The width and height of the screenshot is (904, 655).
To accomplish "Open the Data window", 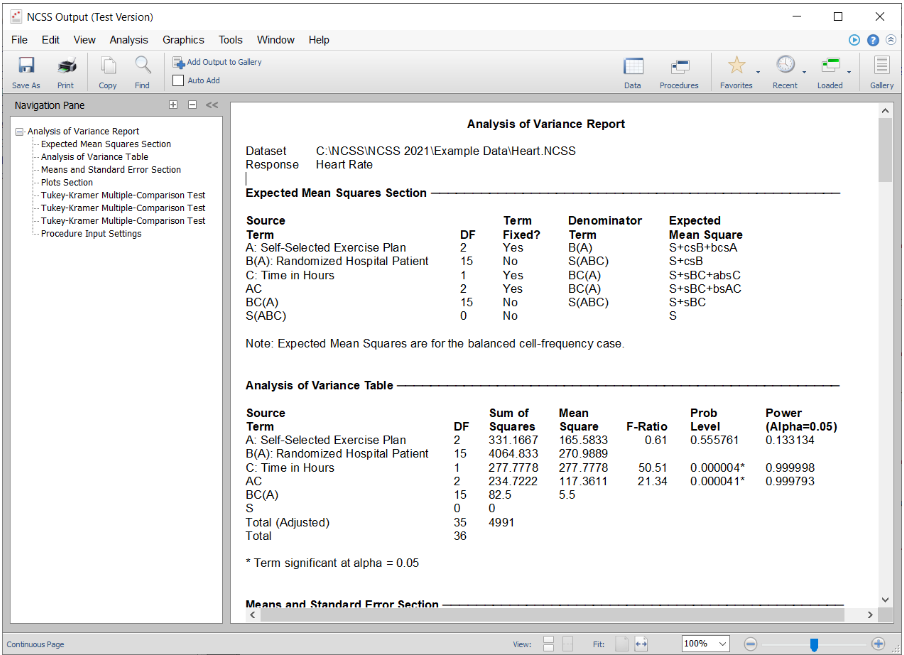I will [633, 67].
